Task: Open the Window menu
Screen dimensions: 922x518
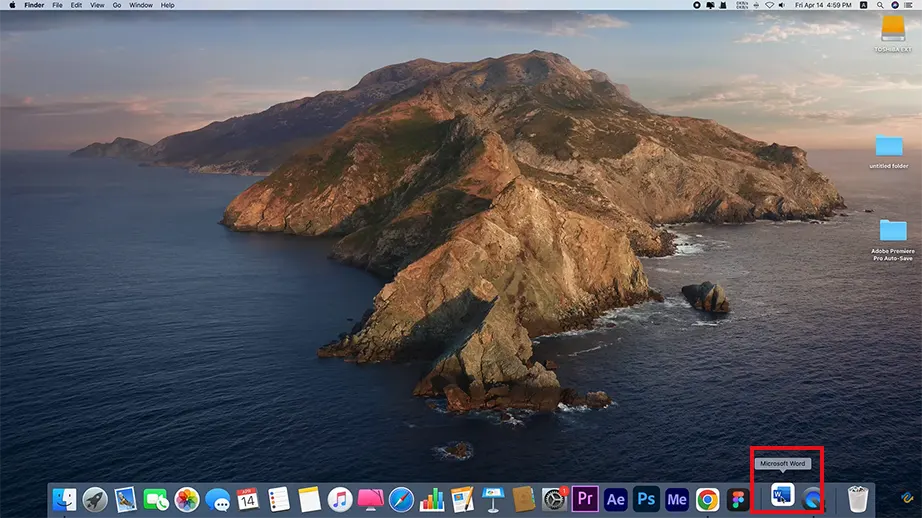Action: click(x=141, y=5)
